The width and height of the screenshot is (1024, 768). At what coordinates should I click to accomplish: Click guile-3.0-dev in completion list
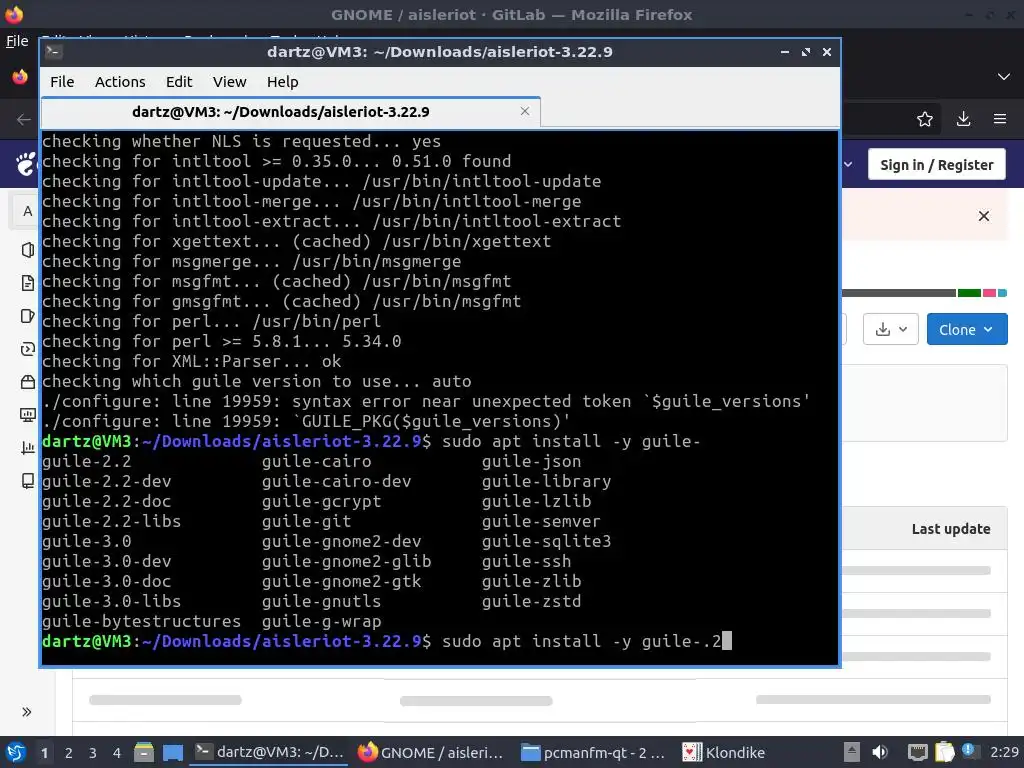pos(106,562)
